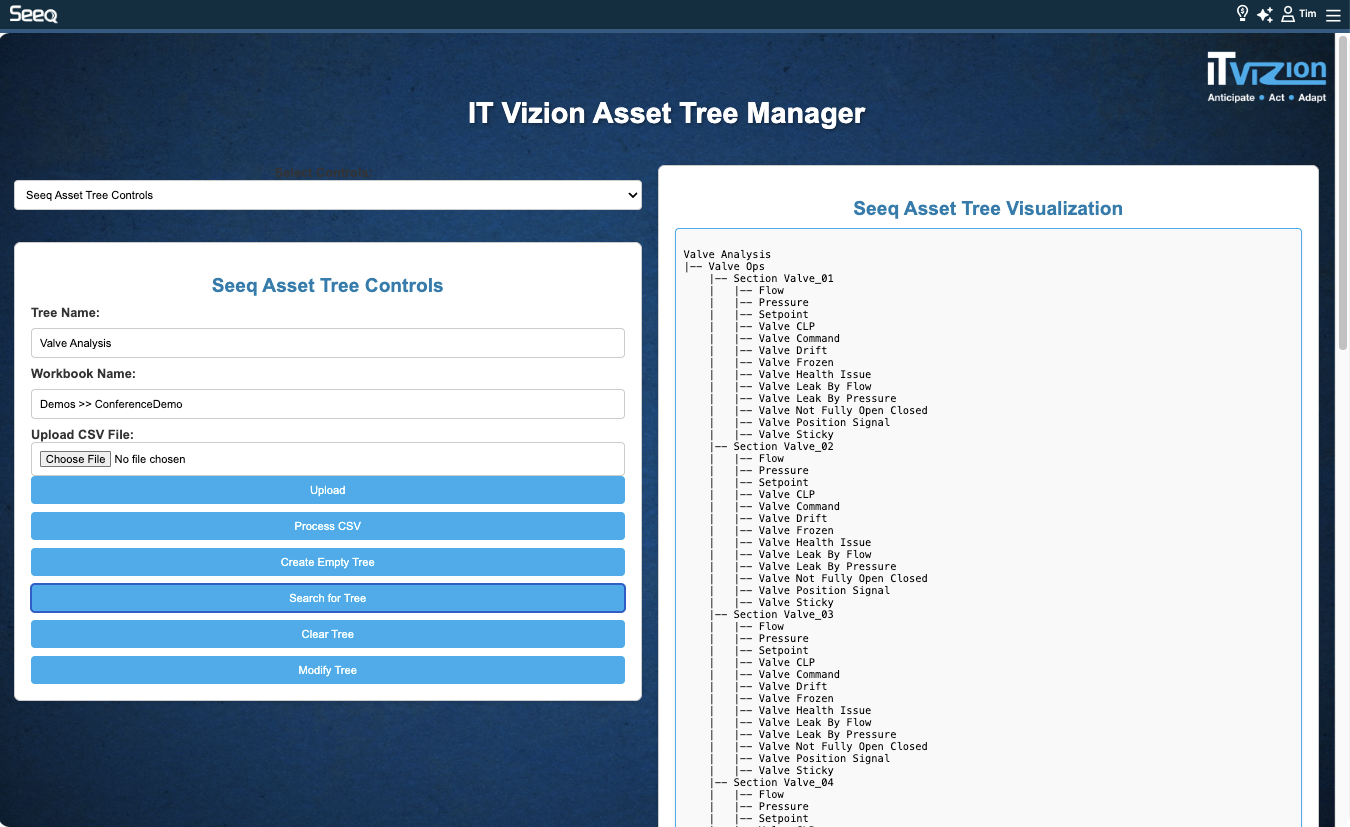Select Section Valve_01 in the tree

click(783, 279)
